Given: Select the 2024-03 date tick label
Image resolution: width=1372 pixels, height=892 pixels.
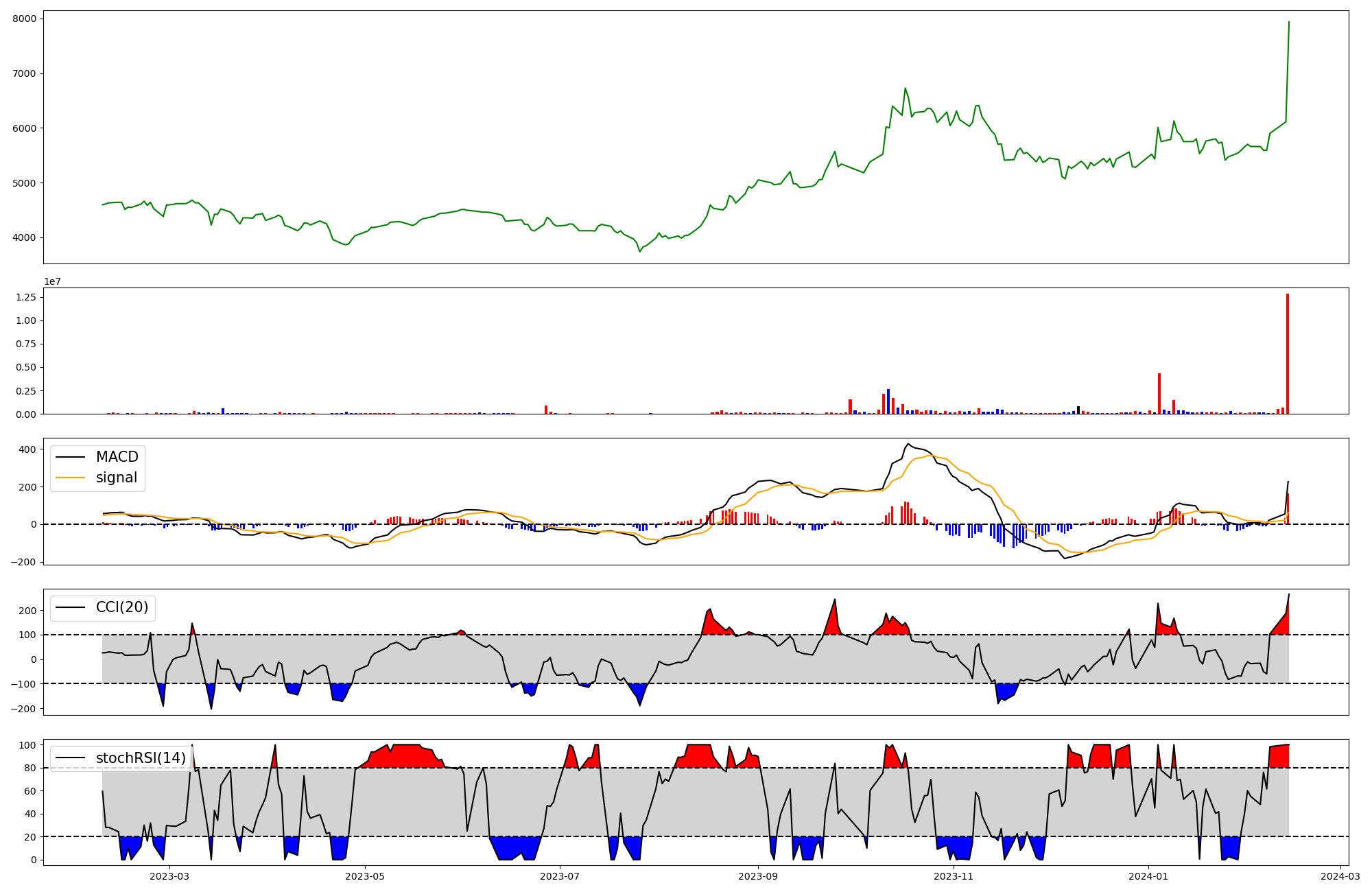Looking at the screenshot, I should click(1340, 876).
